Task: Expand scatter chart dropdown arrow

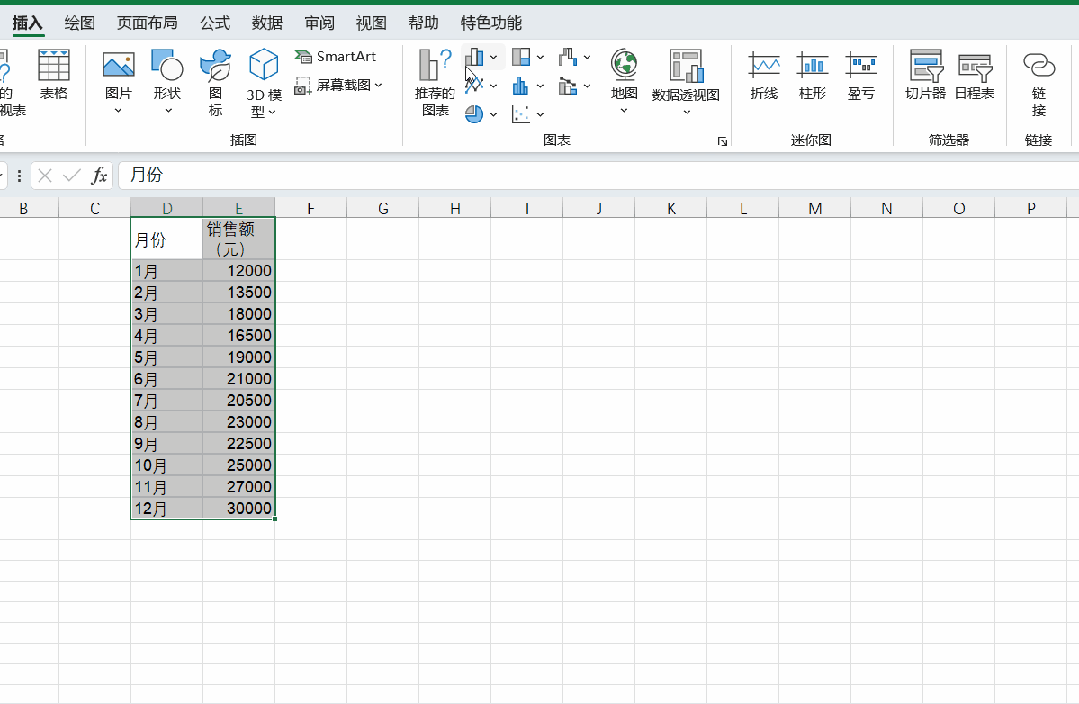Action: point(540,114)
